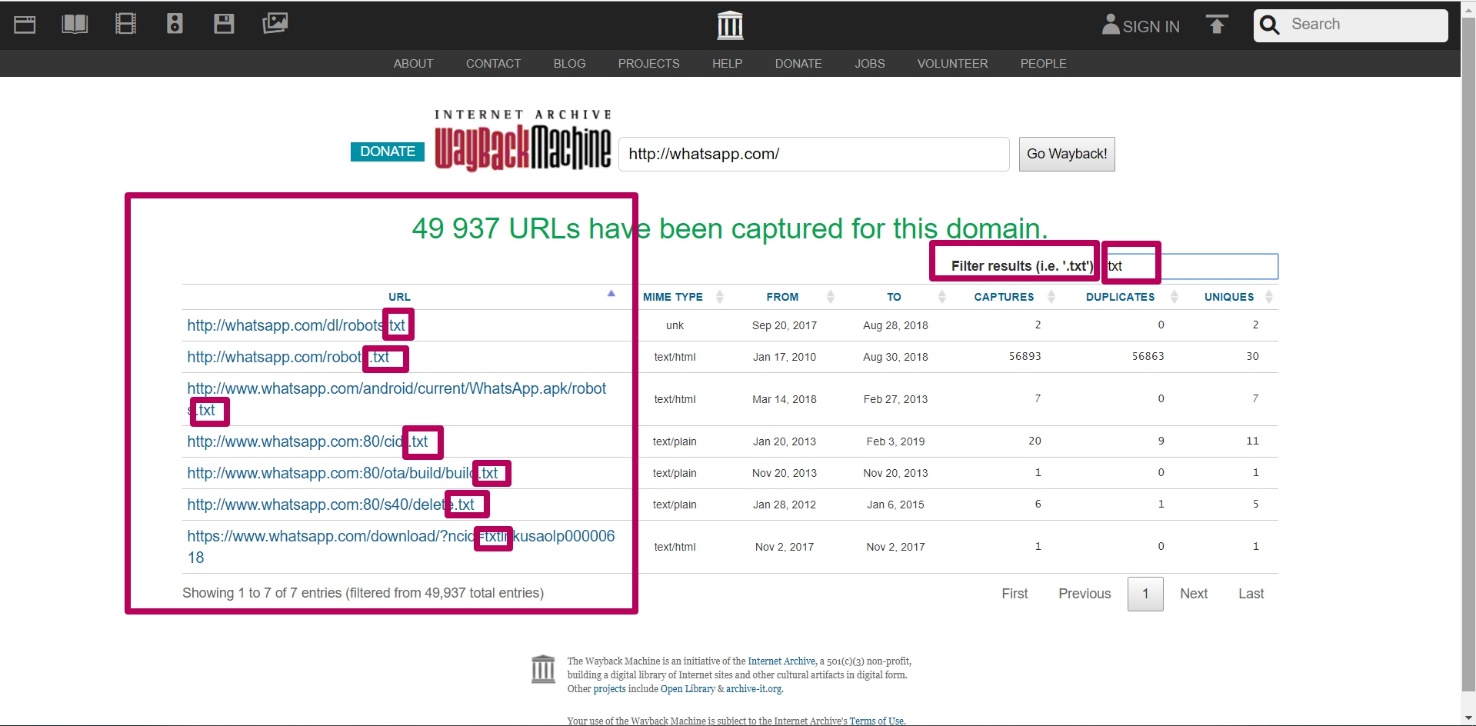Click the Upload arrow icon

[1217, 24]
